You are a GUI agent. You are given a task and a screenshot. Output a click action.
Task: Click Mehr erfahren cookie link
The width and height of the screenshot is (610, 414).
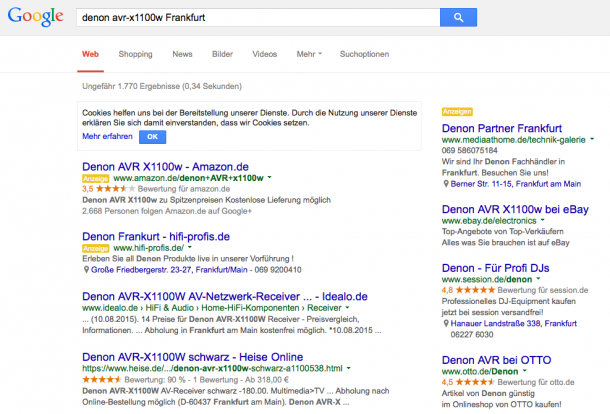[107, 136]
